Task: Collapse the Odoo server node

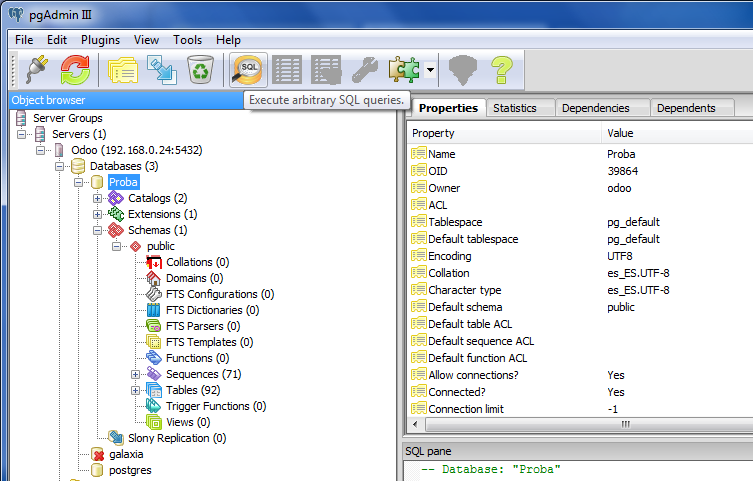Action: click(x=40, y=150)
